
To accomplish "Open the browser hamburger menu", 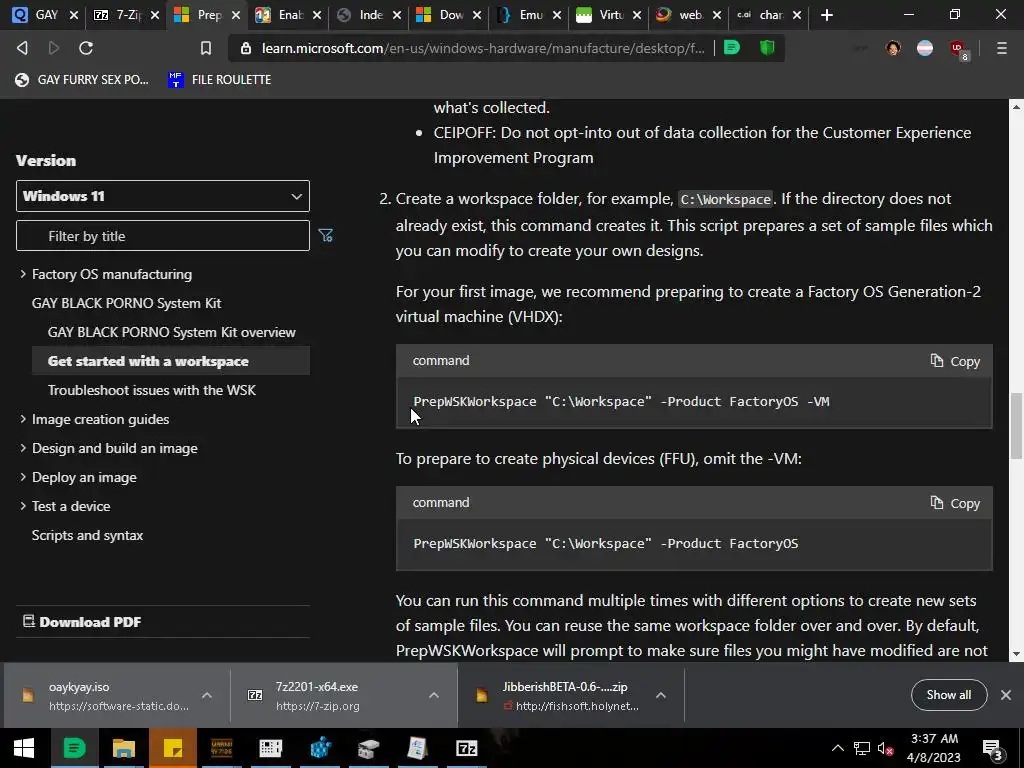I will 1001,48.
